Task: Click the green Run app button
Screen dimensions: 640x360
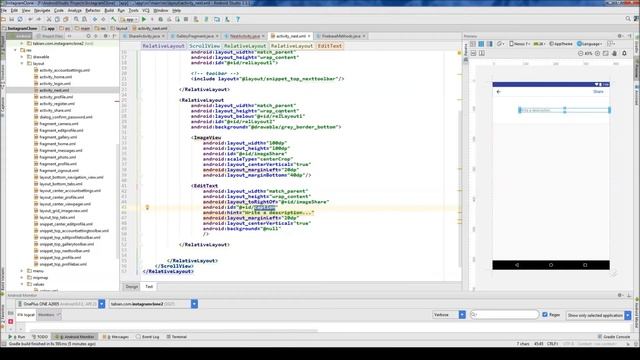Action: (144, 19)
